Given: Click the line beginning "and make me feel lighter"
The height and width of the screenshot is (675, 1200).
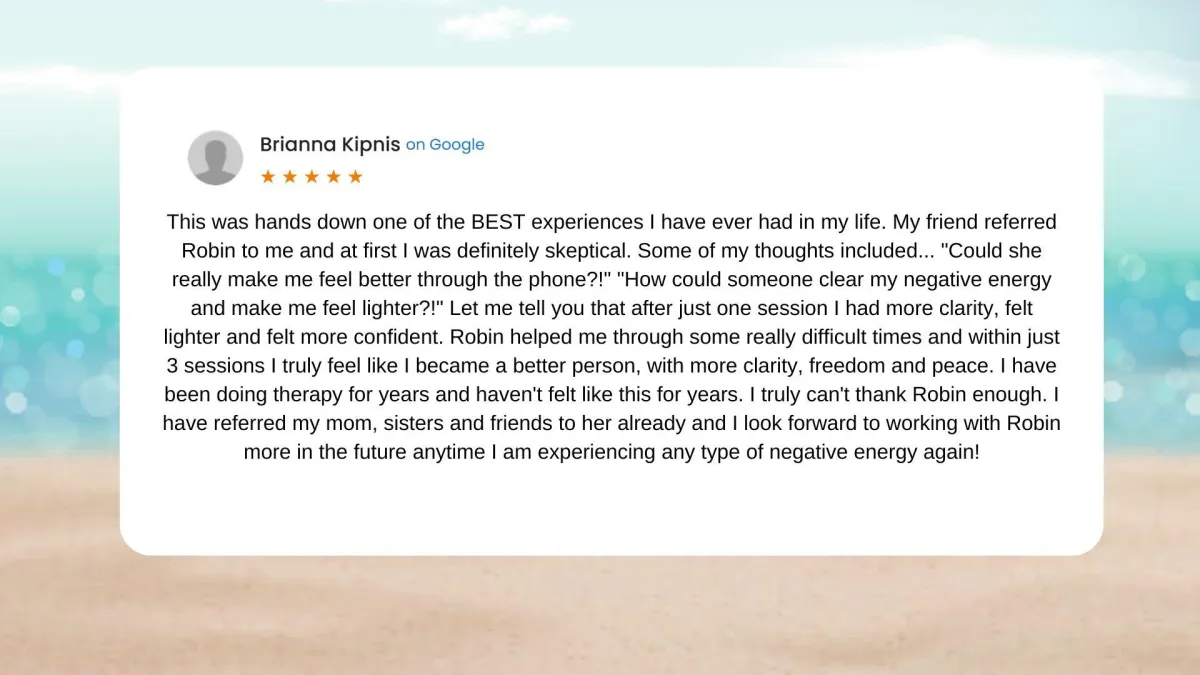Looking at the screenshot, I should (612, 308).
